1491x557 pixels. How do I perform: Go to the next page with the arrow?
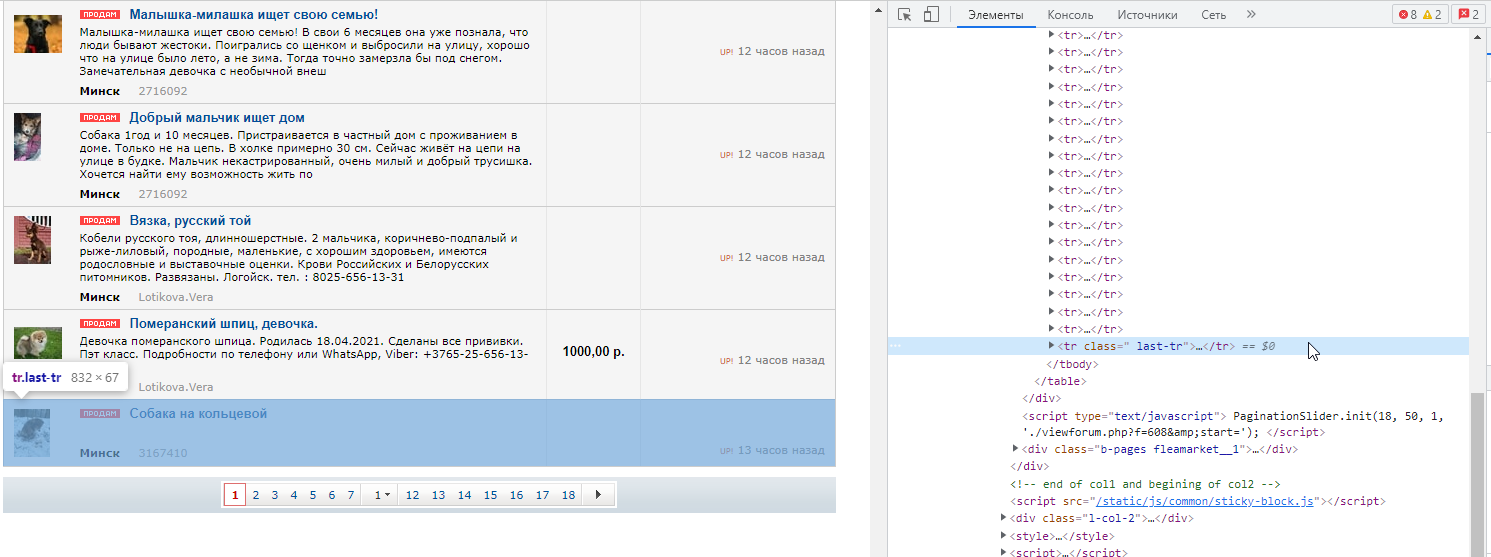tap(598, 495)
